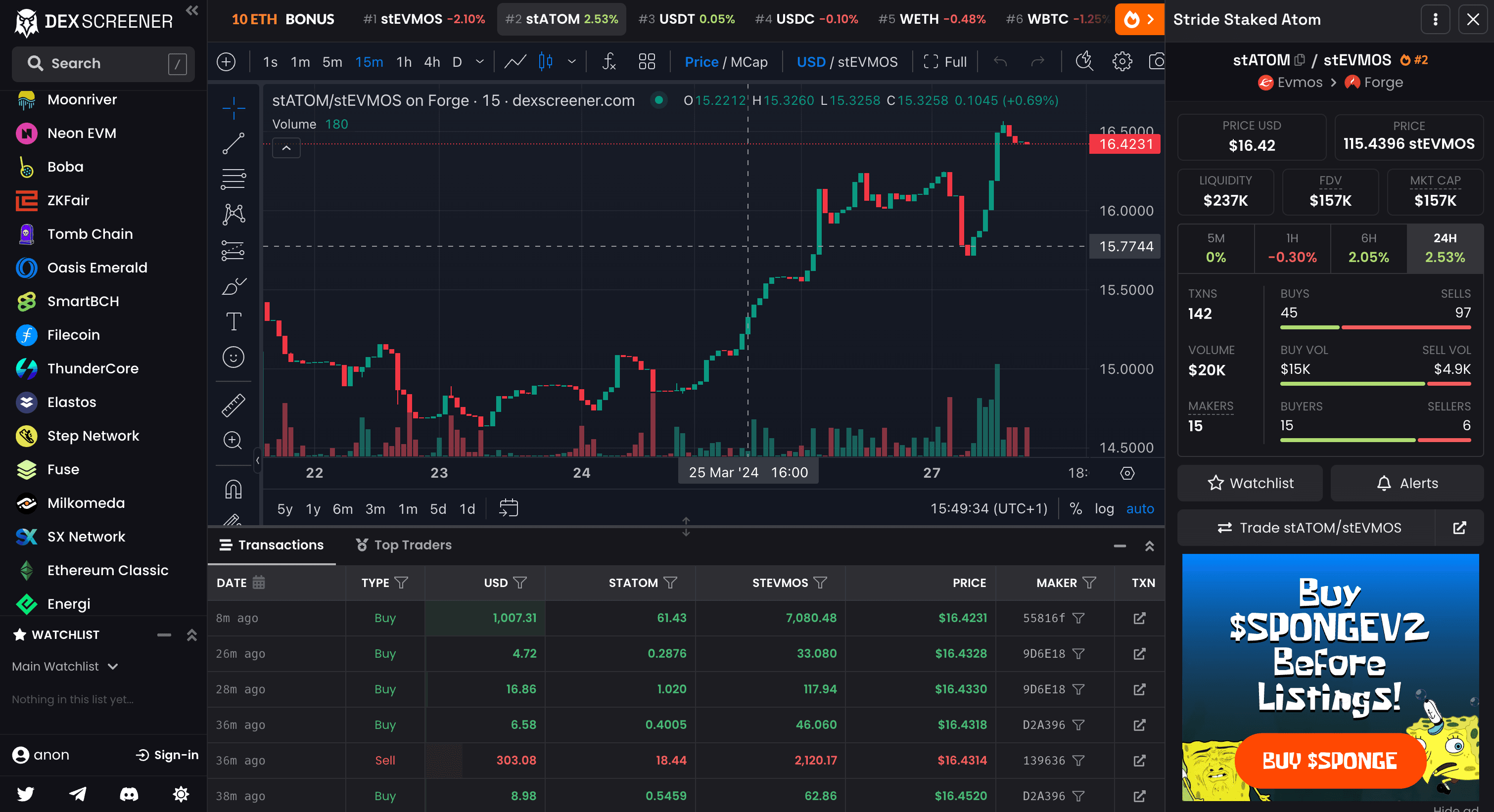Collapse the left sidebar
The image size is (1494, 812).
pos(192,10)
